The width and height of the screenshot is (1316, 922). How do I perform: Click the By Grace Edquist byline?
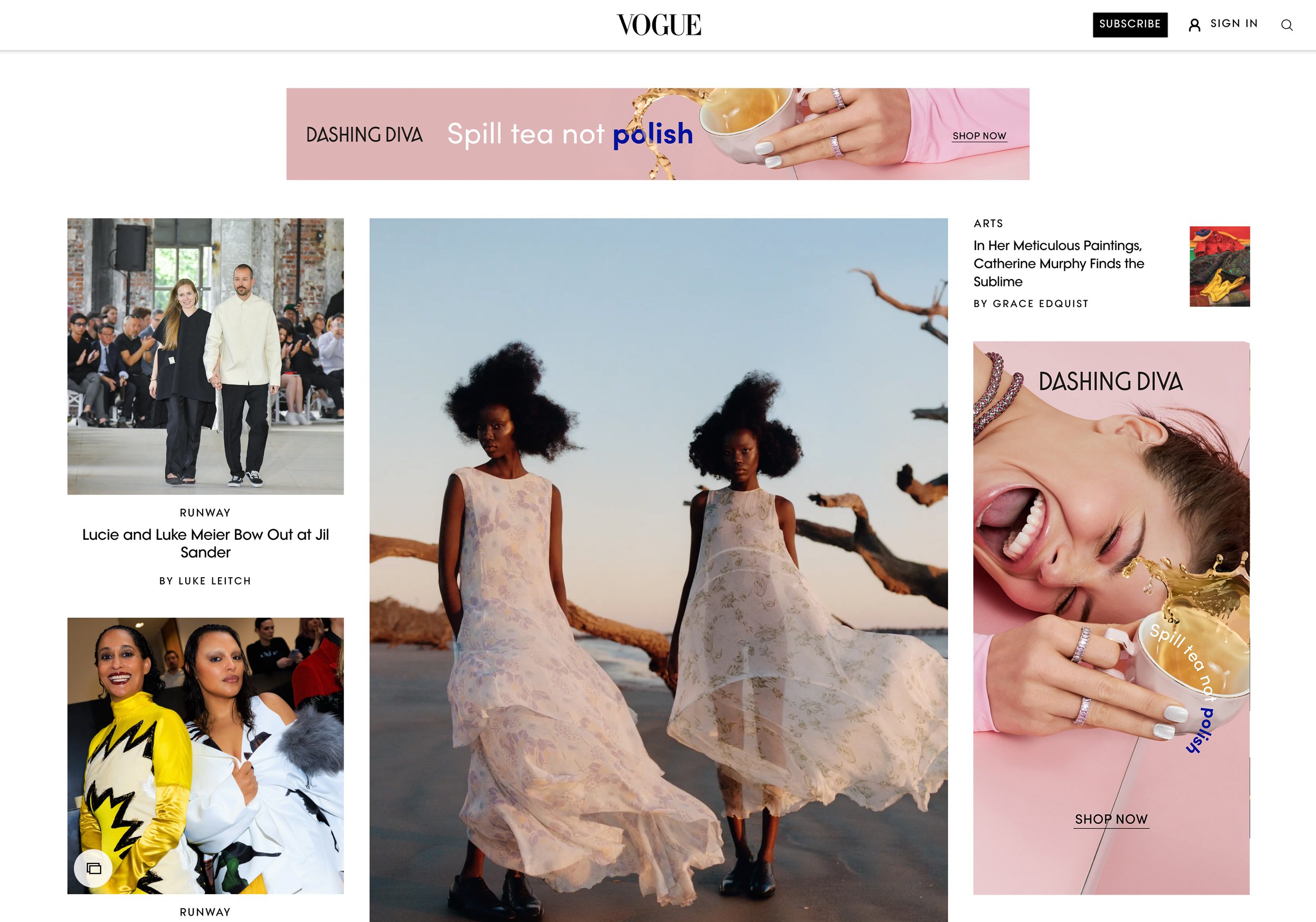coord(1031,303)
